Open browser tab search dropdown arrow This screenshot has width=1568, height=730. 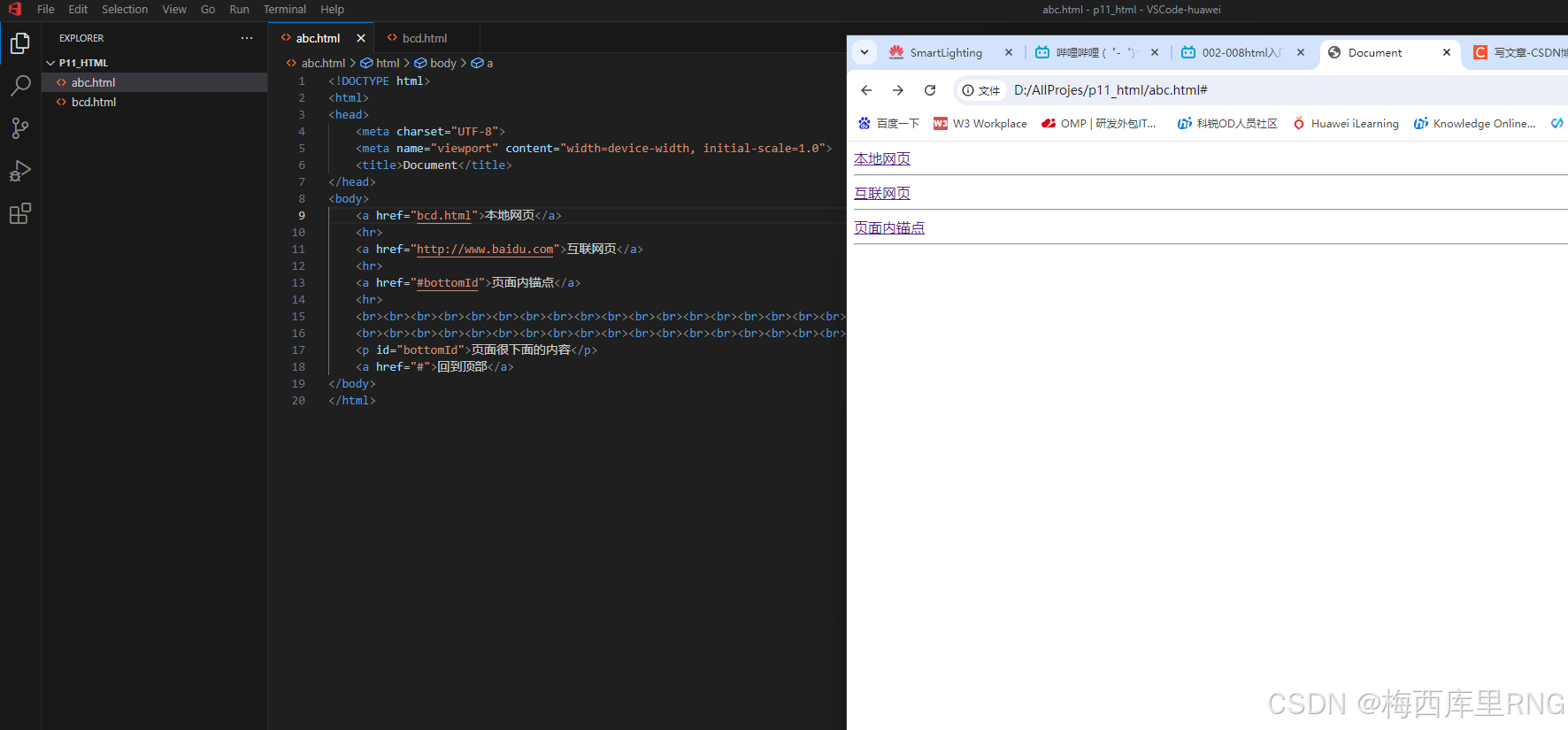865,52
